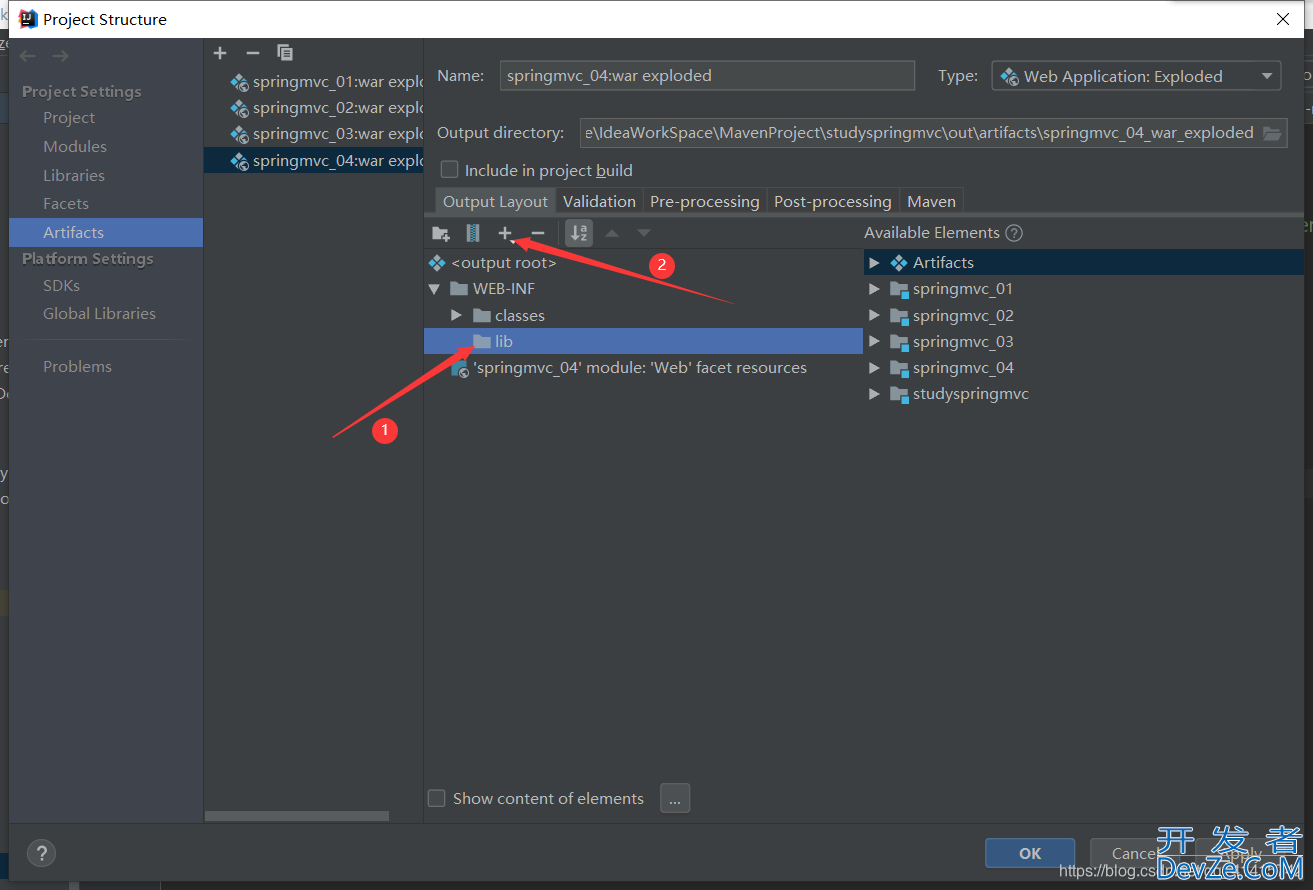
Task: Move selected element up
Action: [x=612, y=233]
